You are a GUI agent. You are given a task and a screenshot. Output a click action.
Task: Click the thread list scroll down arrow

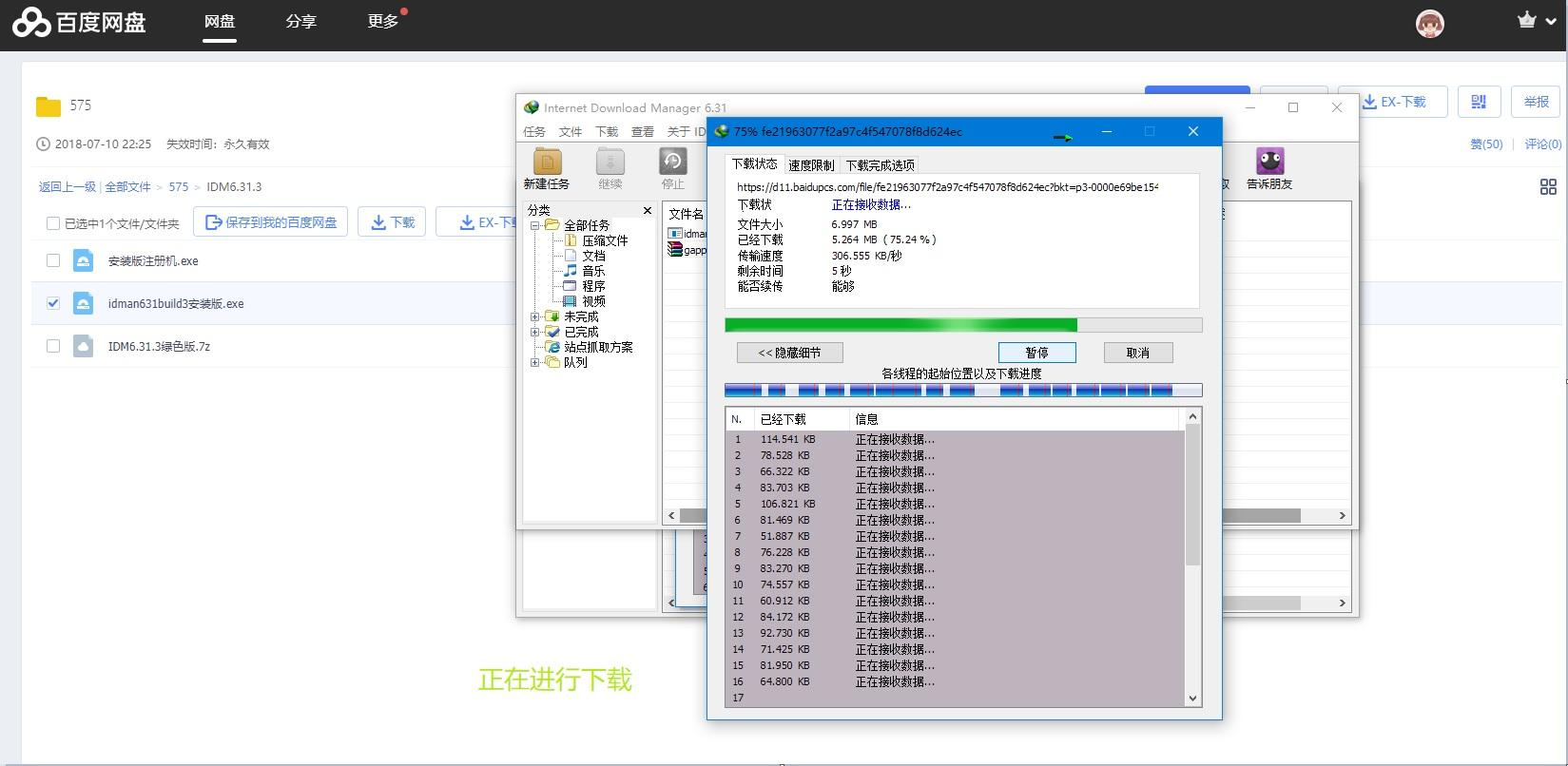click(1193, 699)
